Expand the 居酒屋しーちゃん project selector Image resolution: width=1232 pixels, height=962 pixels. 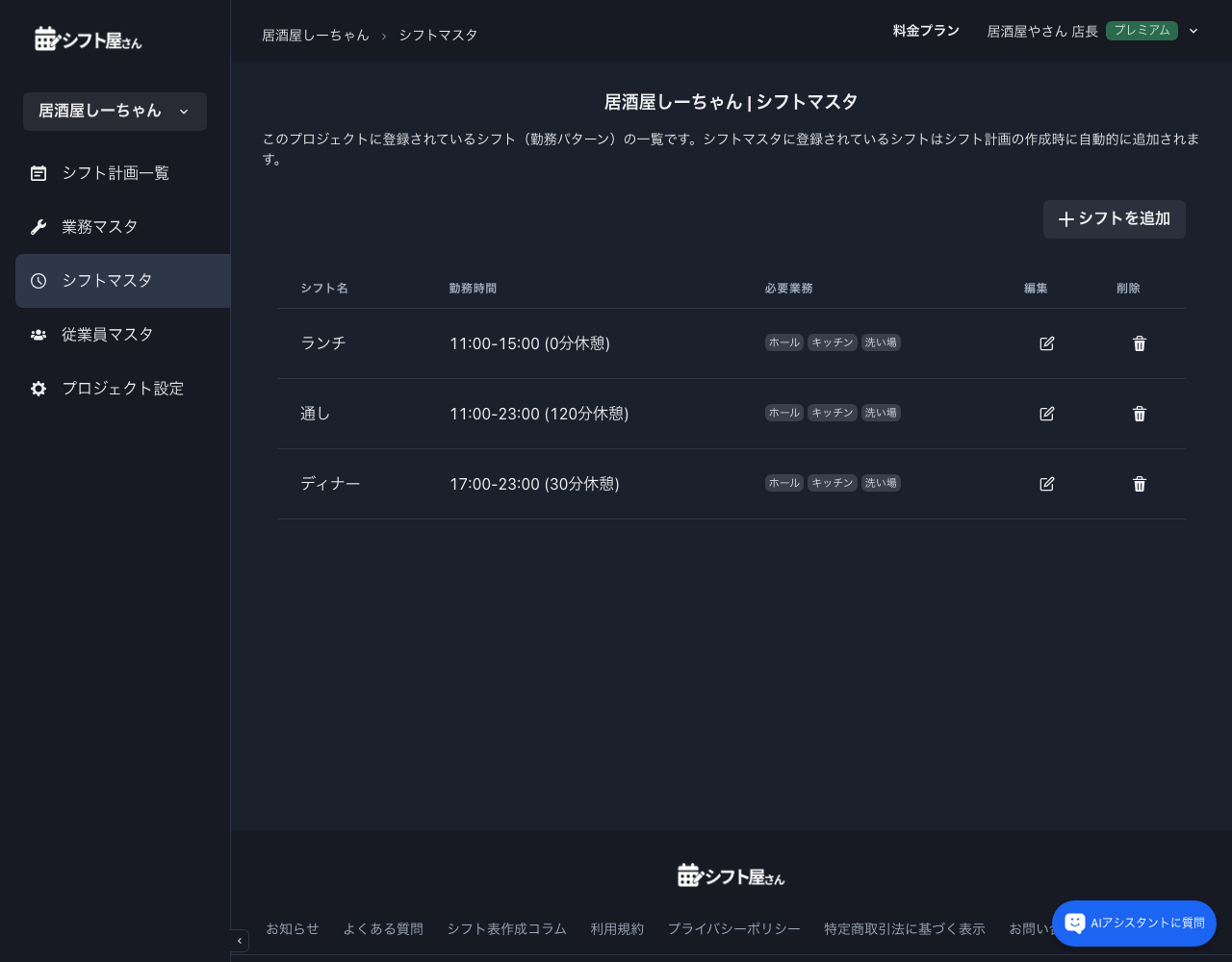(115, 112)
